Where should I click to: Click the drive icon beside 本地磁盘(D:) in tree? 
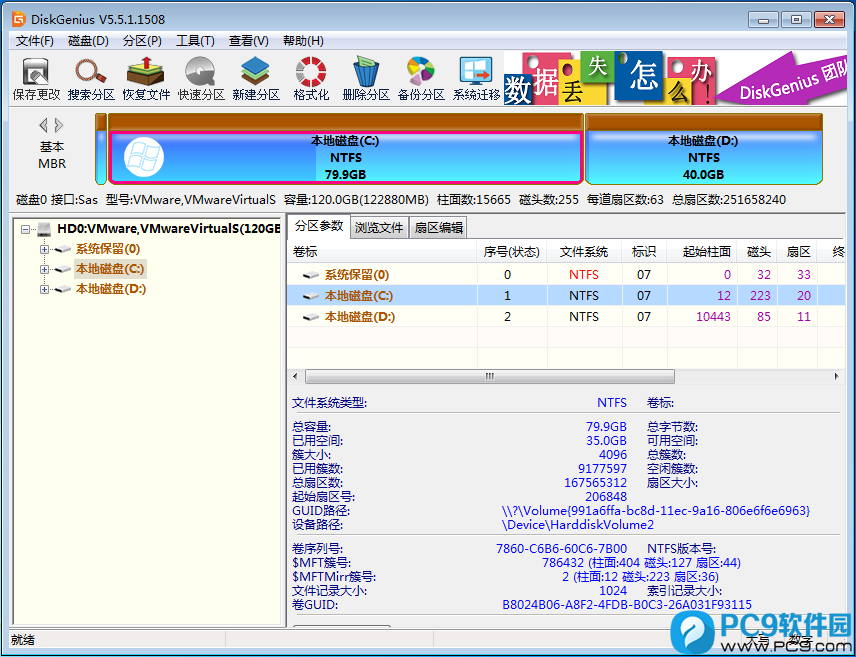(x=63, y=289)
